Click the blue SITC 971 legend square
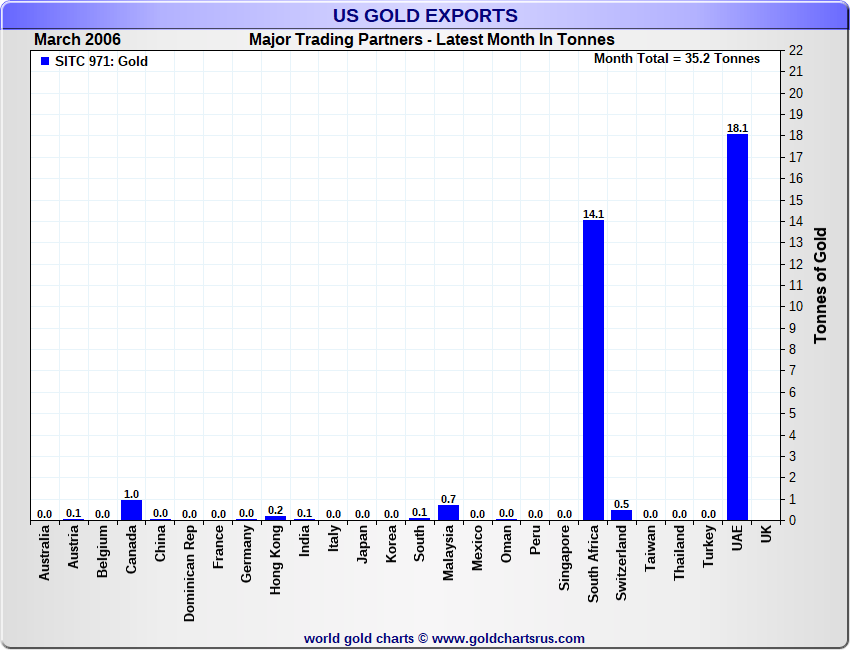Viewport: 850px width, 650px height. [45, 61]
